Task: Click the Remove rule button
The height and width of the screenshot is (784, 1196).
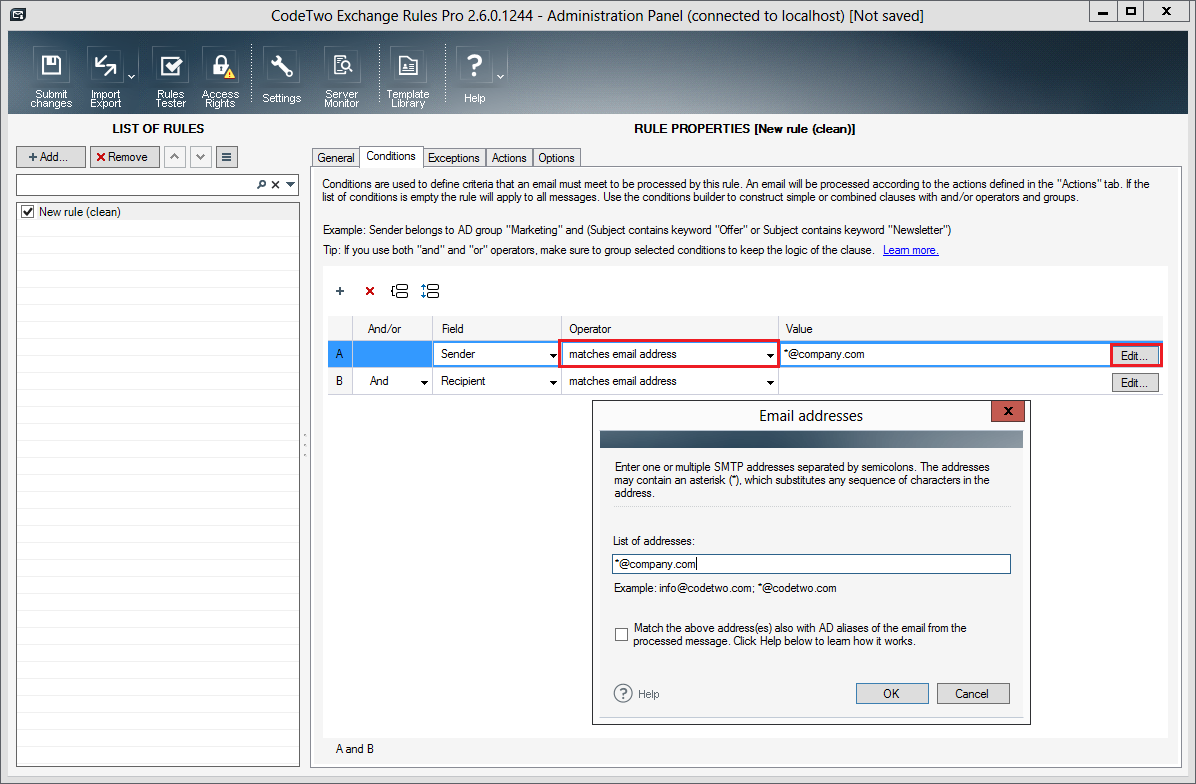Action: (x=124, y=157)
